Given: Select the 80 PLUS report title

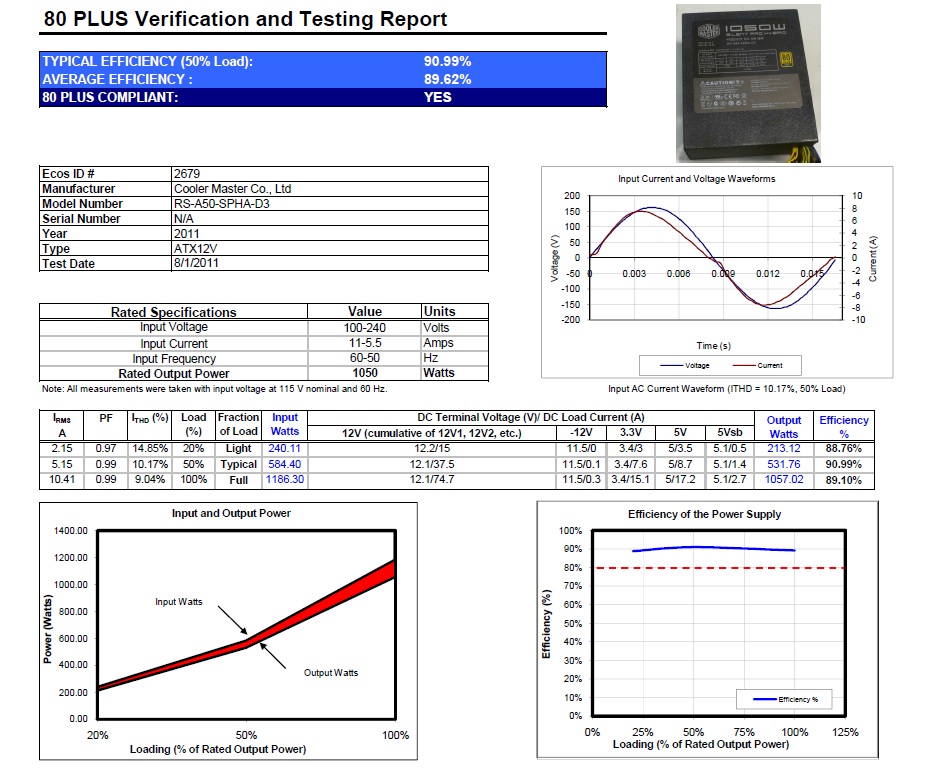Looking at the screenshot, I should [x=246, y=19].
